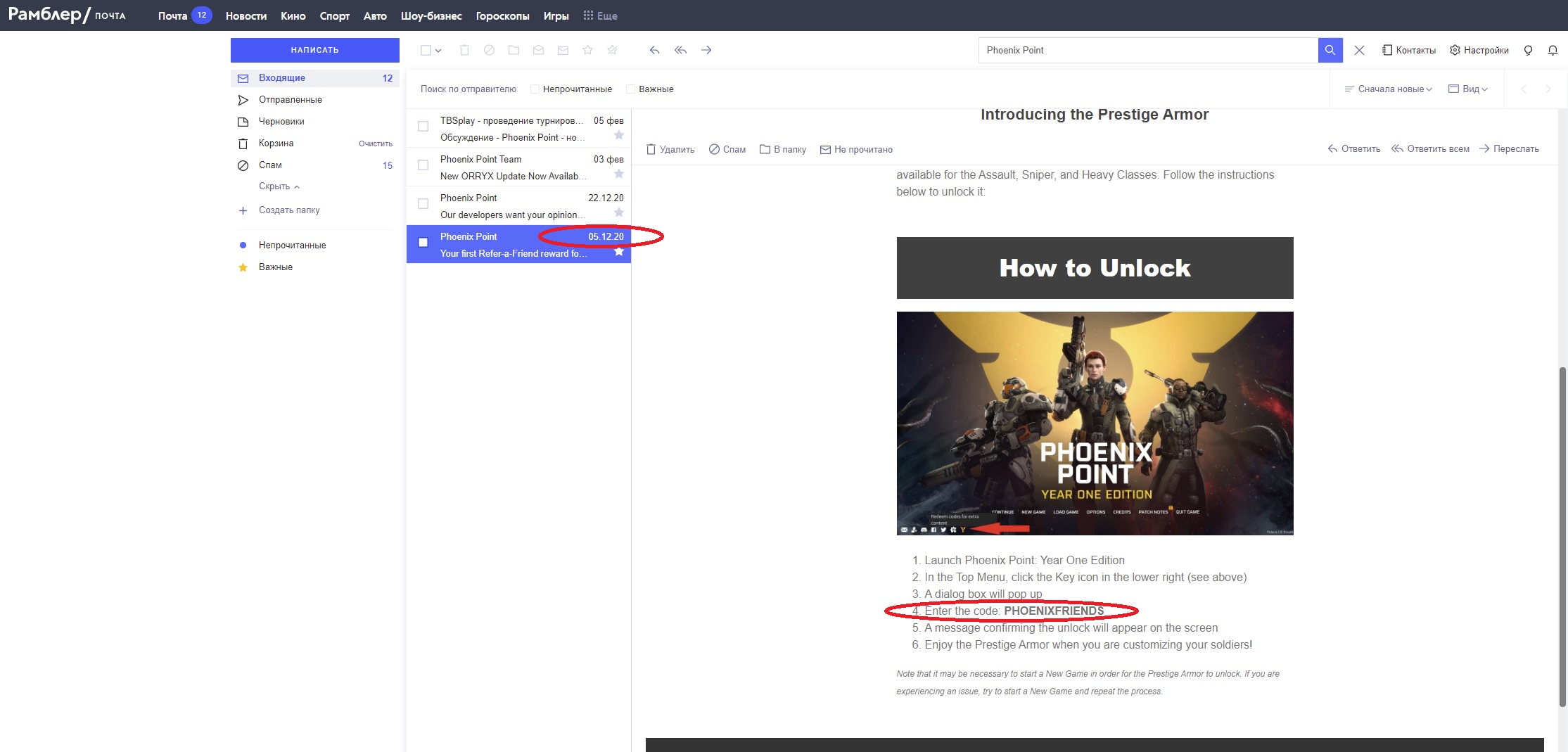Open the select-all dropdown arrow
Screen dimensions: 1568x752
click(x=438, y=51)
